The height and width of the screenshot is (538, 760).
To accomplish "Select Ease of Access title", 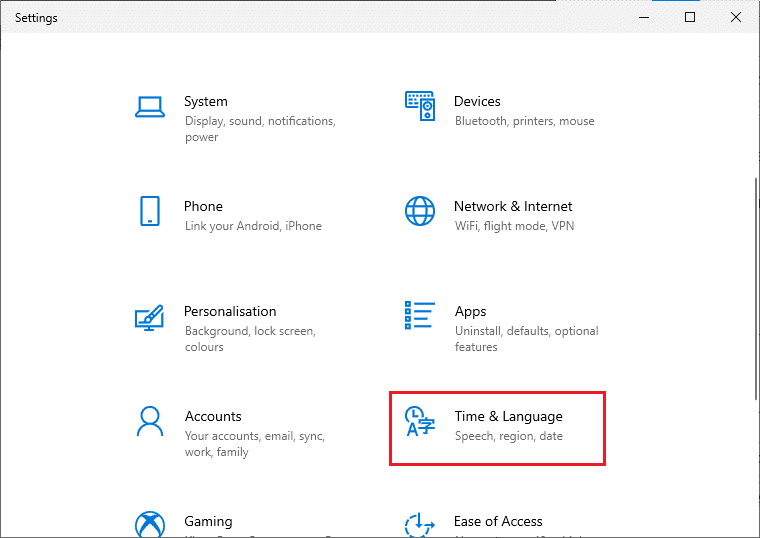I will (498, 522).
